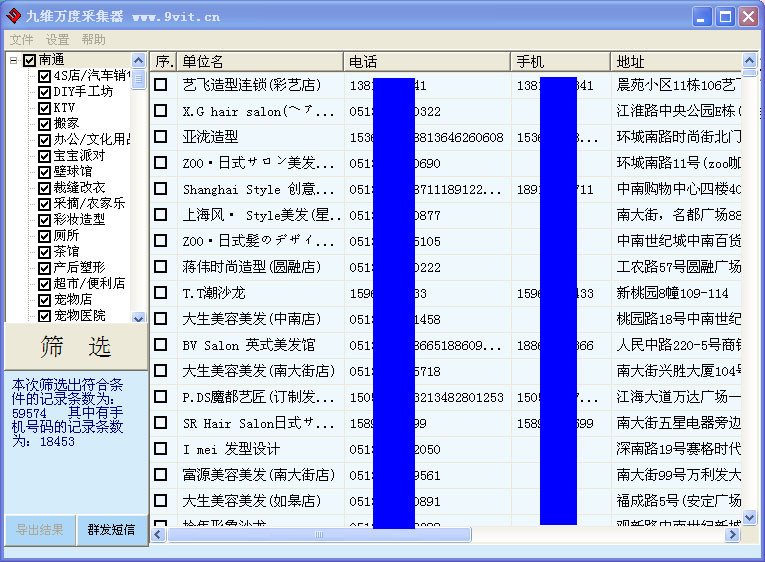Click the table's horizontal scroll right arrow
765x562 pixels.
point(733,535)
